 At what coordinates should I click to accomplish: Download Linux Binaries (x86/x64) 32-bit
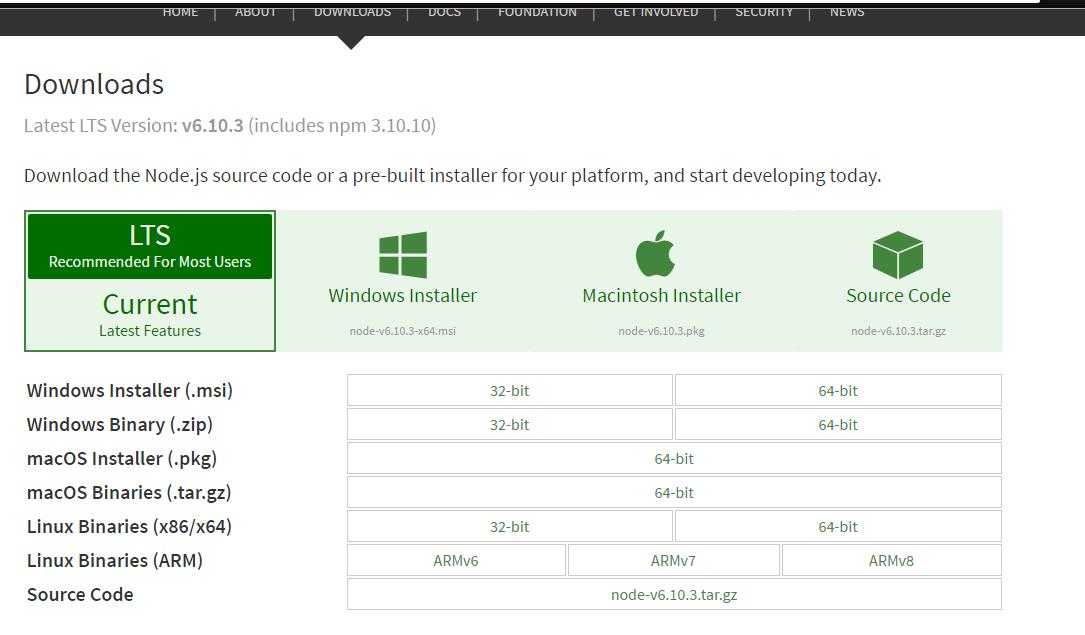tap(510, 526)
